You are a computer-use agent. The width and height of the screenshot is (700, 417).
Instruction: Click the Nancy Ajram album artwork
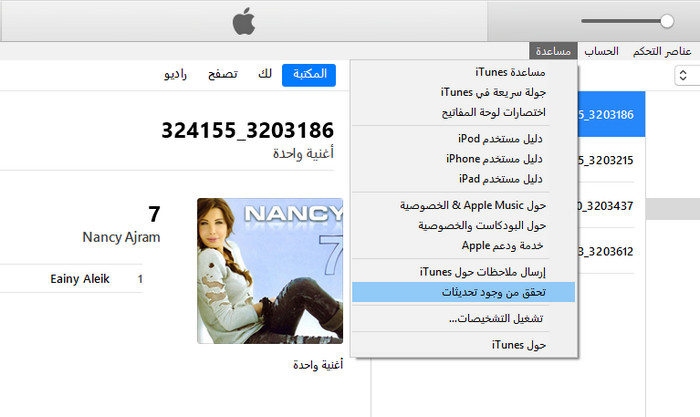point(270,271)
